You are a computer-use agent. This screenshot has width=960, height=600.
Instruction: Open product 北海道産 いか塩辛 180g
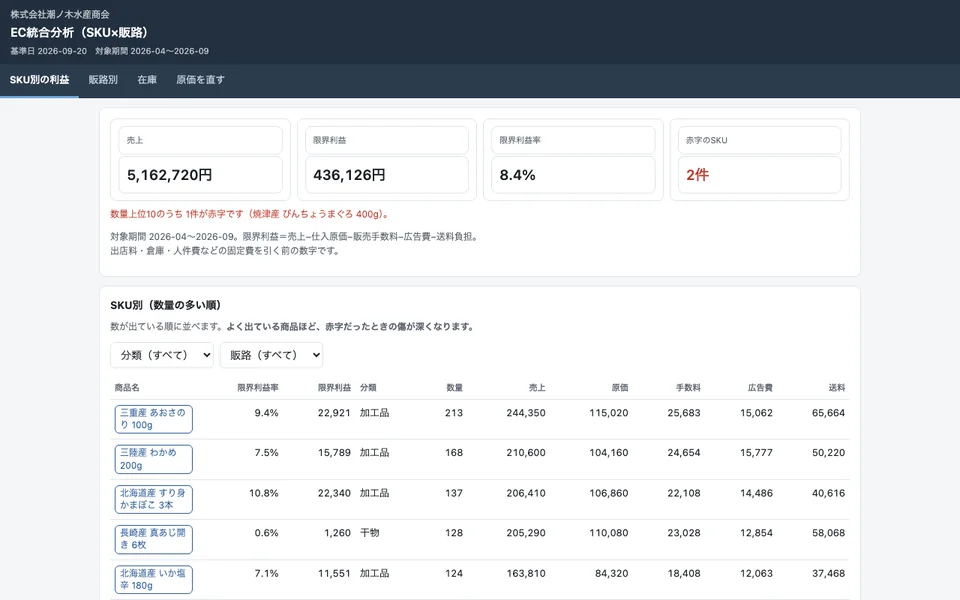click(154, 579)
